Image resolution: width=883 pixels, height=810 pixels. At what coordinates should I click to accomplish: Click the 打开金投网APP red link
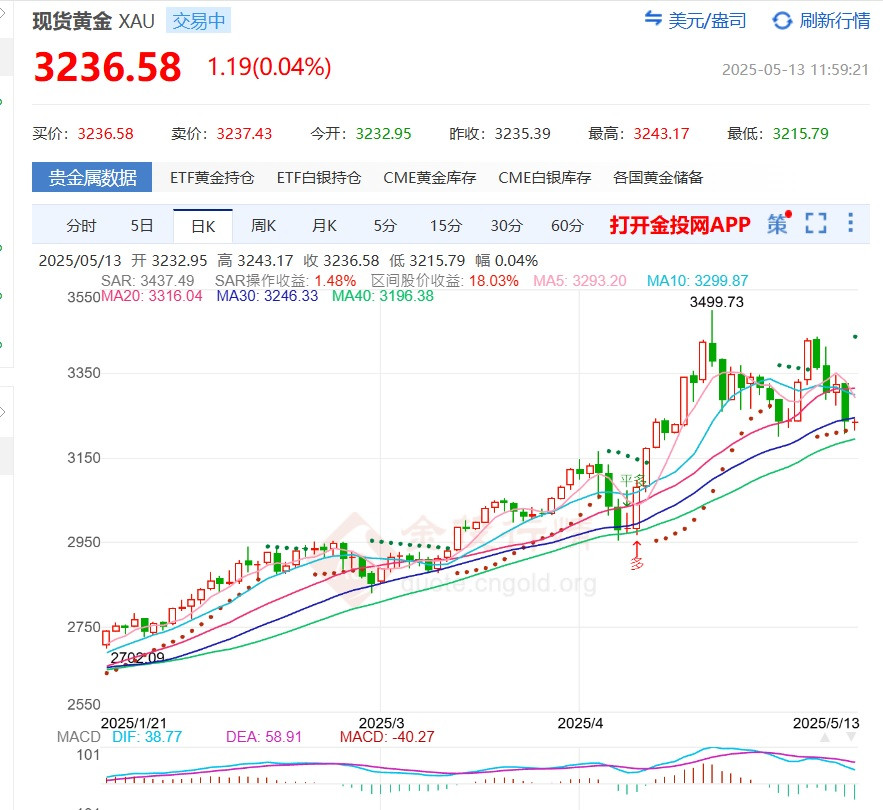(680, 225)
